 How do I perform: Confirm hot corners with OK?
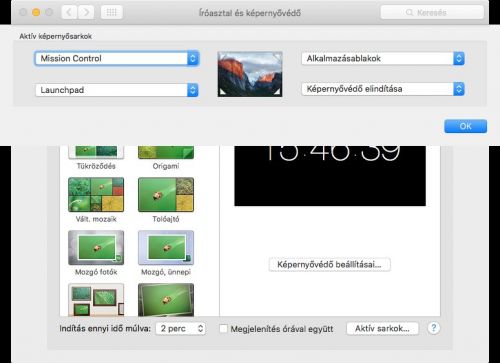click(465, 126)
